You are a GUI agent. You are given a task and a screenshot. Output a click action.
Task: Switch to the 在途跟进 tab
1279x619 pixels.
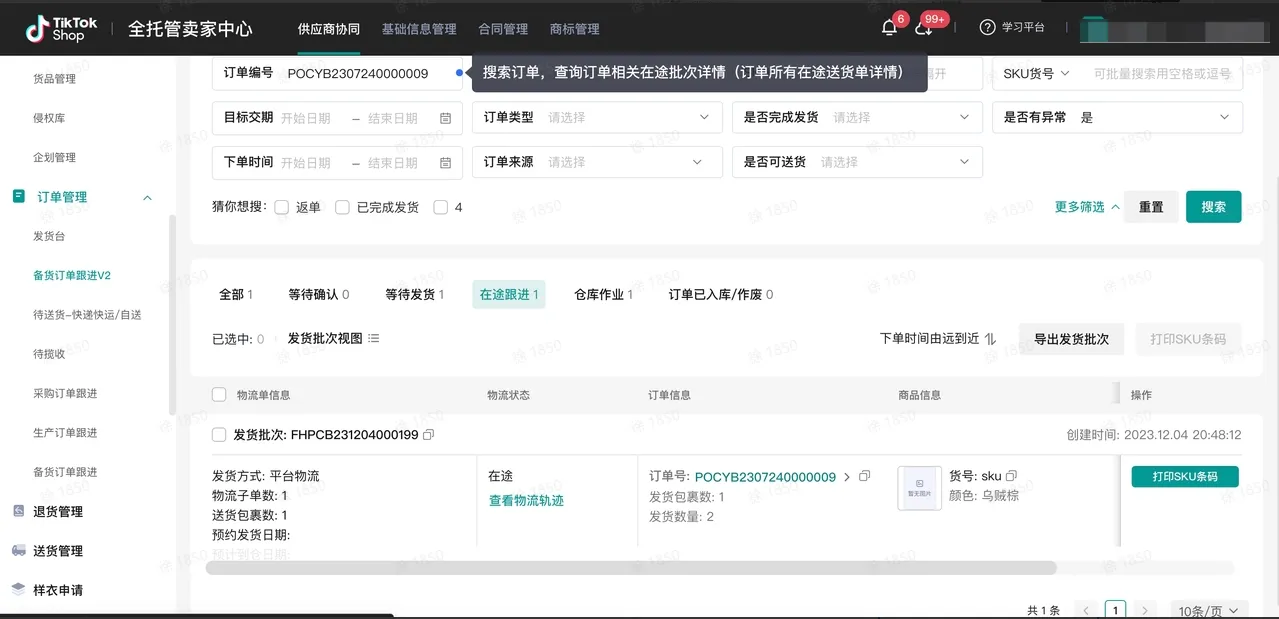tap(509, 295)
